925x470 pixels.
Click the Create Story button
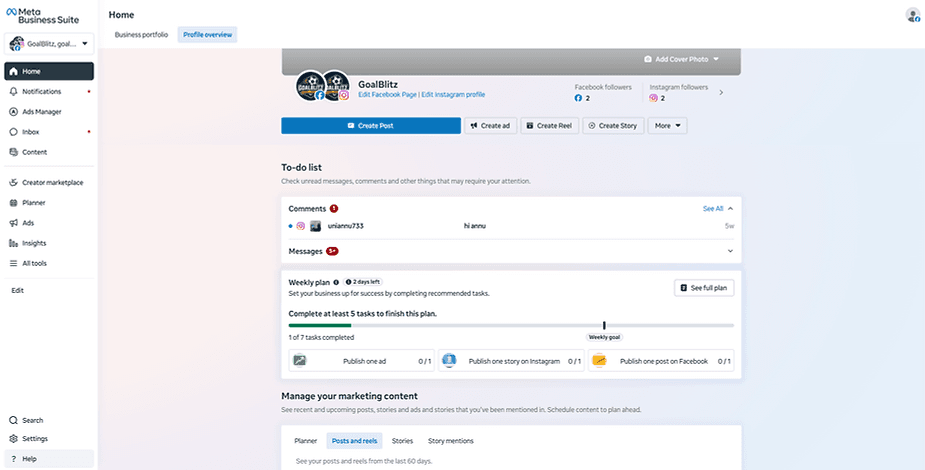(x=614, y=126)
